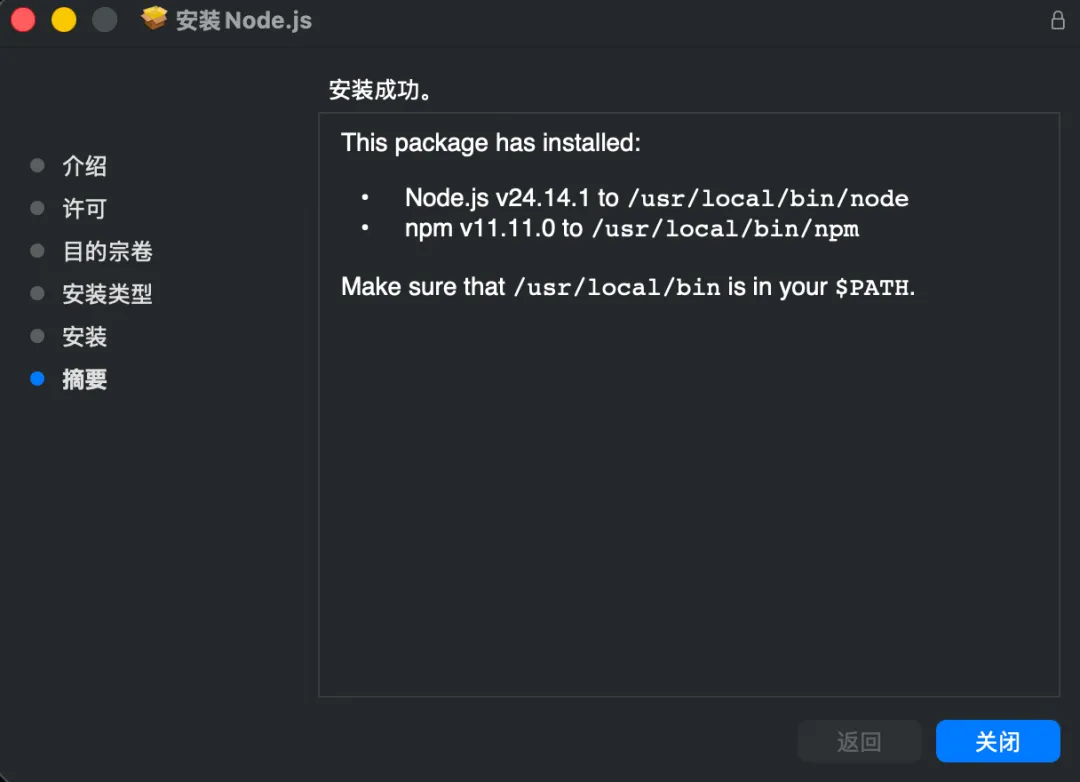The image size is (1080, 782).
Task: Click the $PATH reminder text line
Action: (628, 287)
